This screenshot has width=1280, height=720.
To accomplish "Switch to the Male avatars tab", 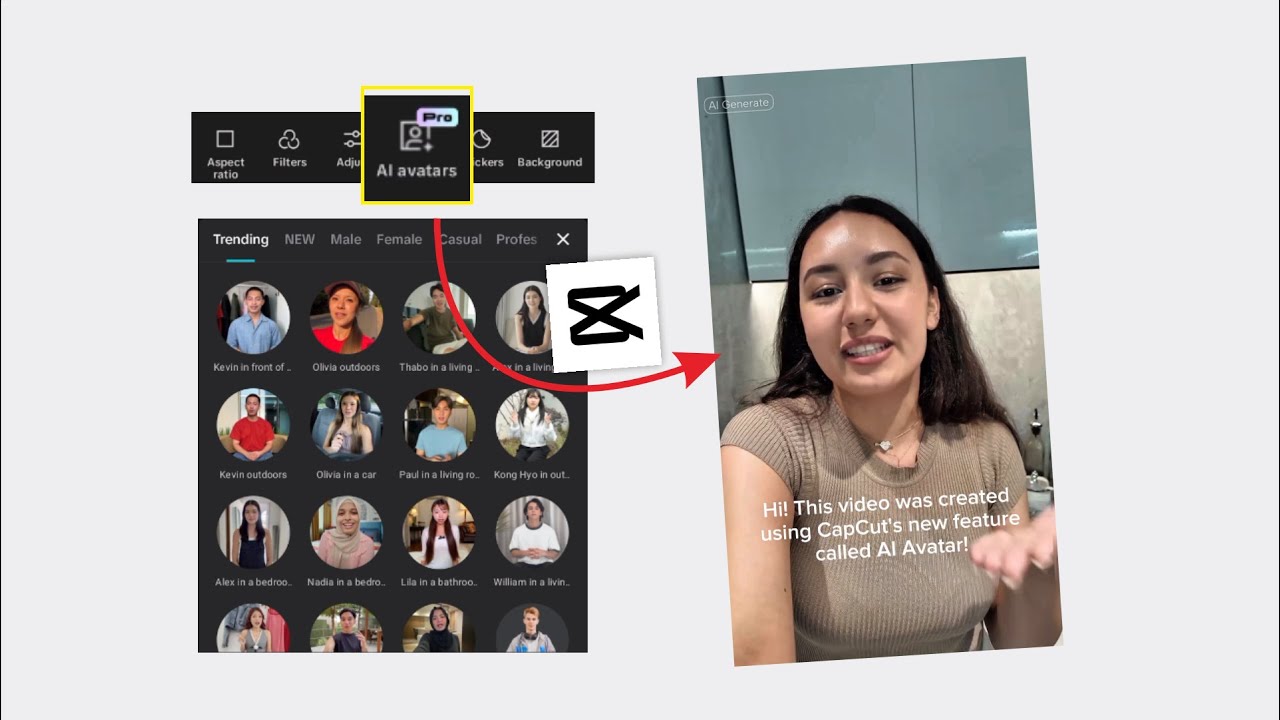I will (346, 239).
